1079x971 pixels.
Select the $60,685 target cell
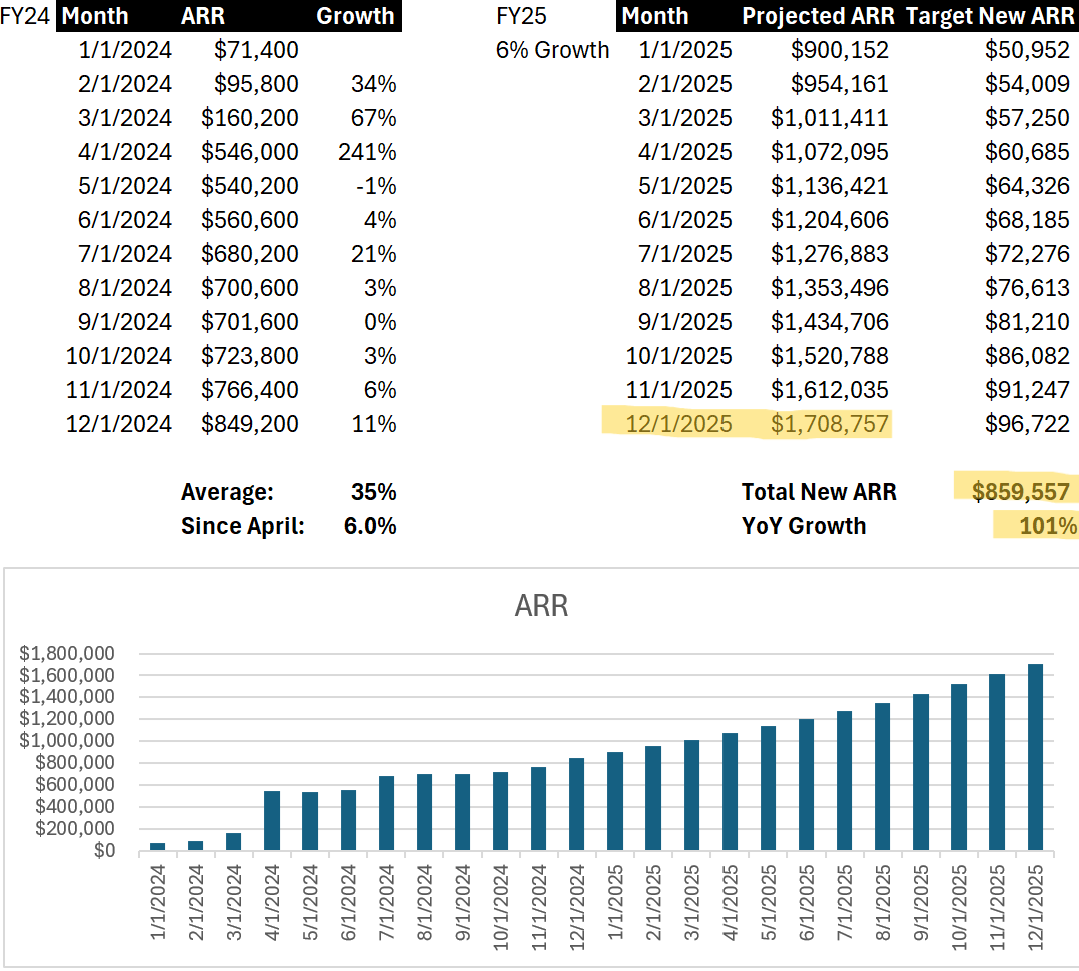(1027, 152)
